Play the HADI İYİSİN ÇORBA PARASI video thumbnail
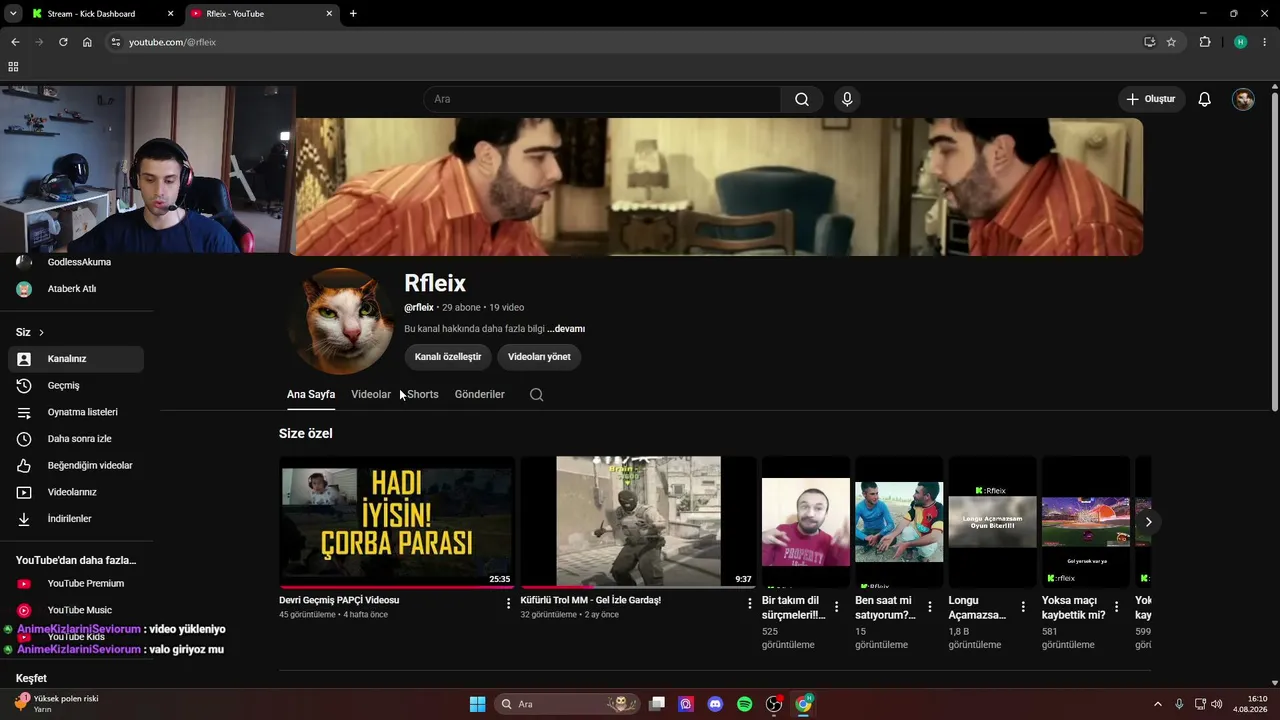 coord(397,522)
